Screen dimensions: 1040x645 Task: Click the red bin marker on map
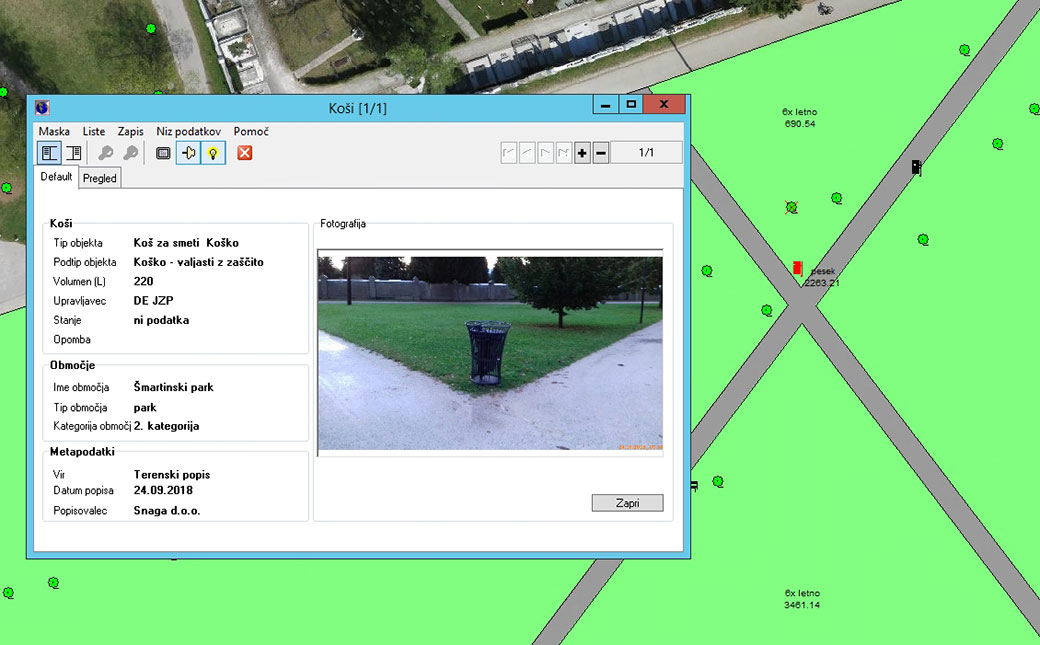coord(797,268)
